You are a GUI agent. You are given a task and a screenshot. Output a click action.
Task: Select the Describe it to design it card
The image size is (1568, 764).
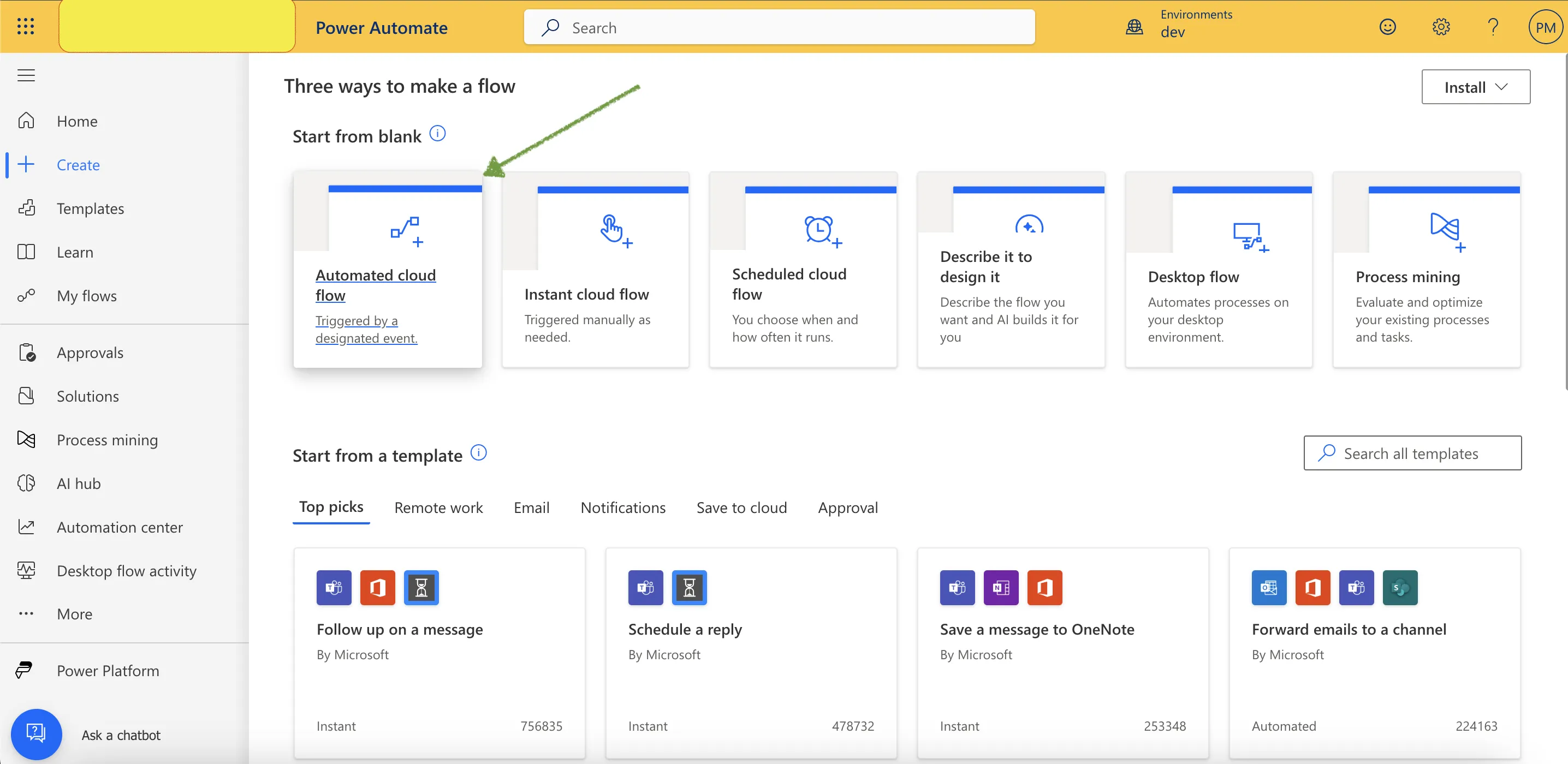(1011, 270)
